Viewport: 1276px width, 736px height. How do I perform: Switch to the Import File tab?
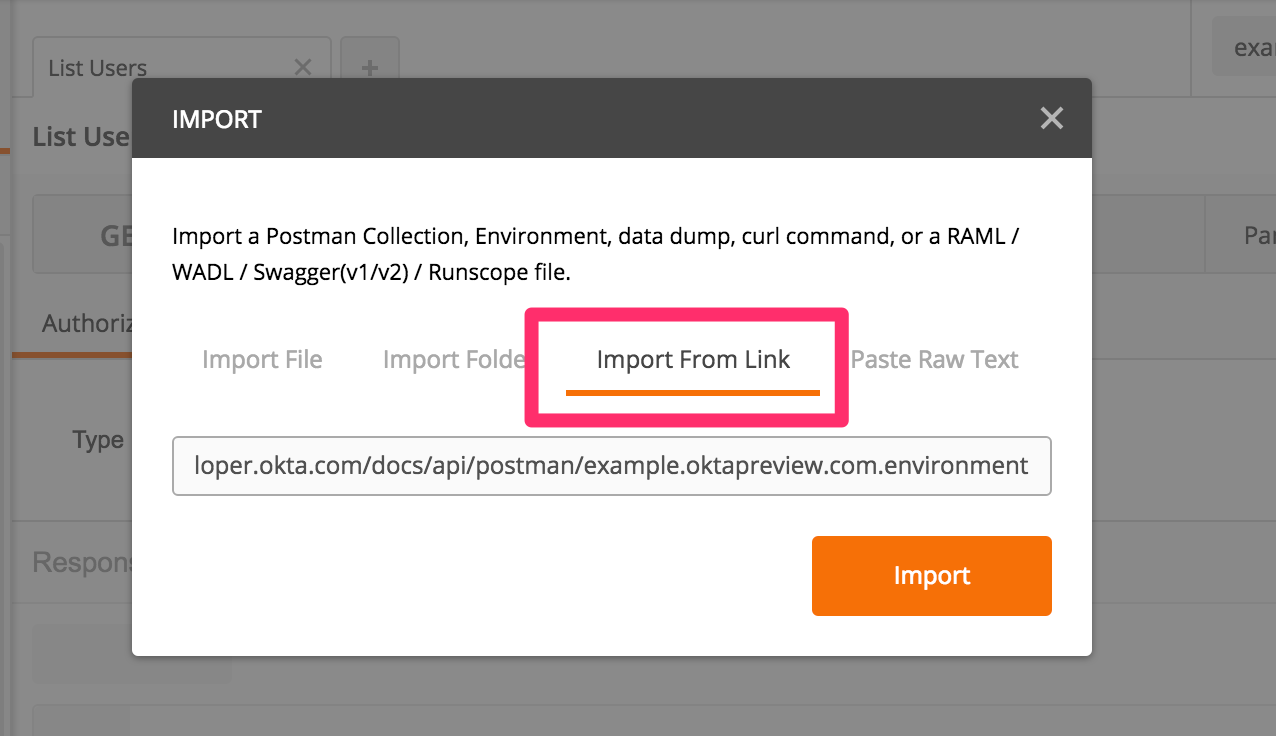click(x=262, y=360)
